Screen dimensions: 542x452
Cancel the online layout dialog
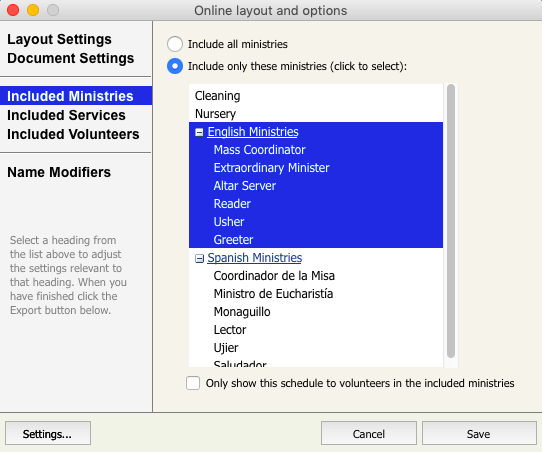click(x=369, y=433)
